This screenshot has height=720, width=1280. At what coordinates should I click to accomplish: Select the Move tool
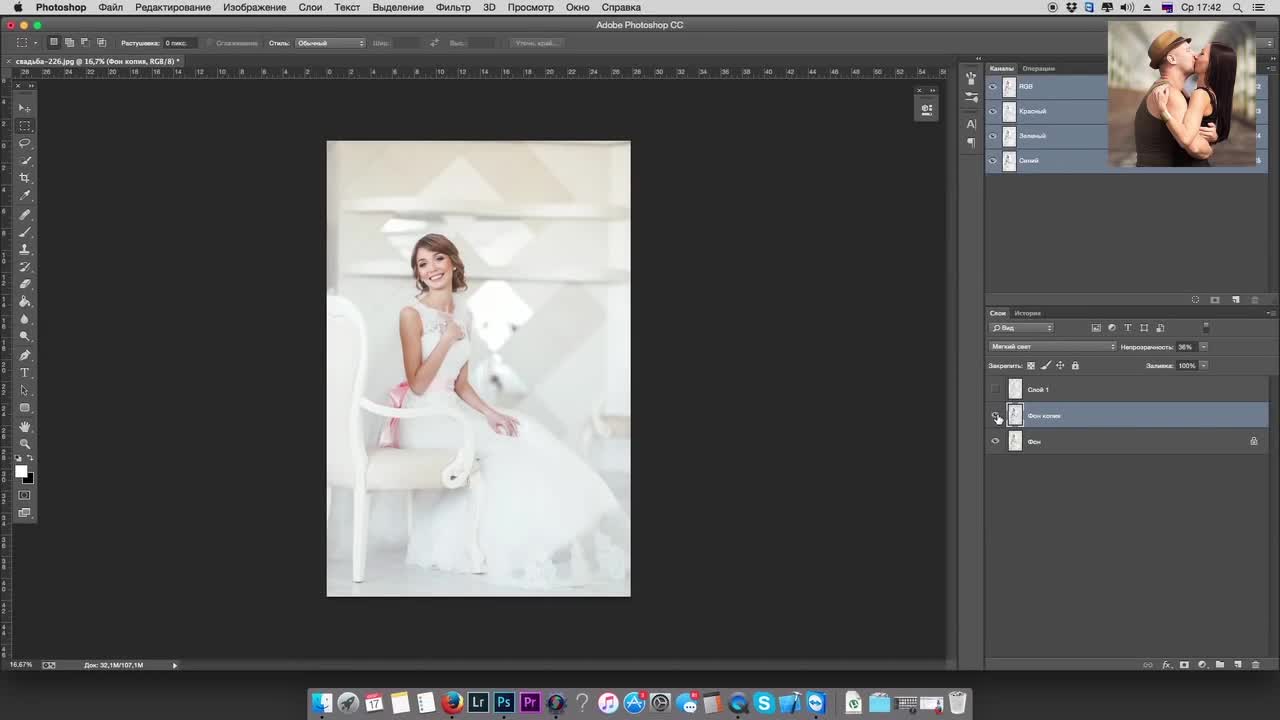[25, 107]
